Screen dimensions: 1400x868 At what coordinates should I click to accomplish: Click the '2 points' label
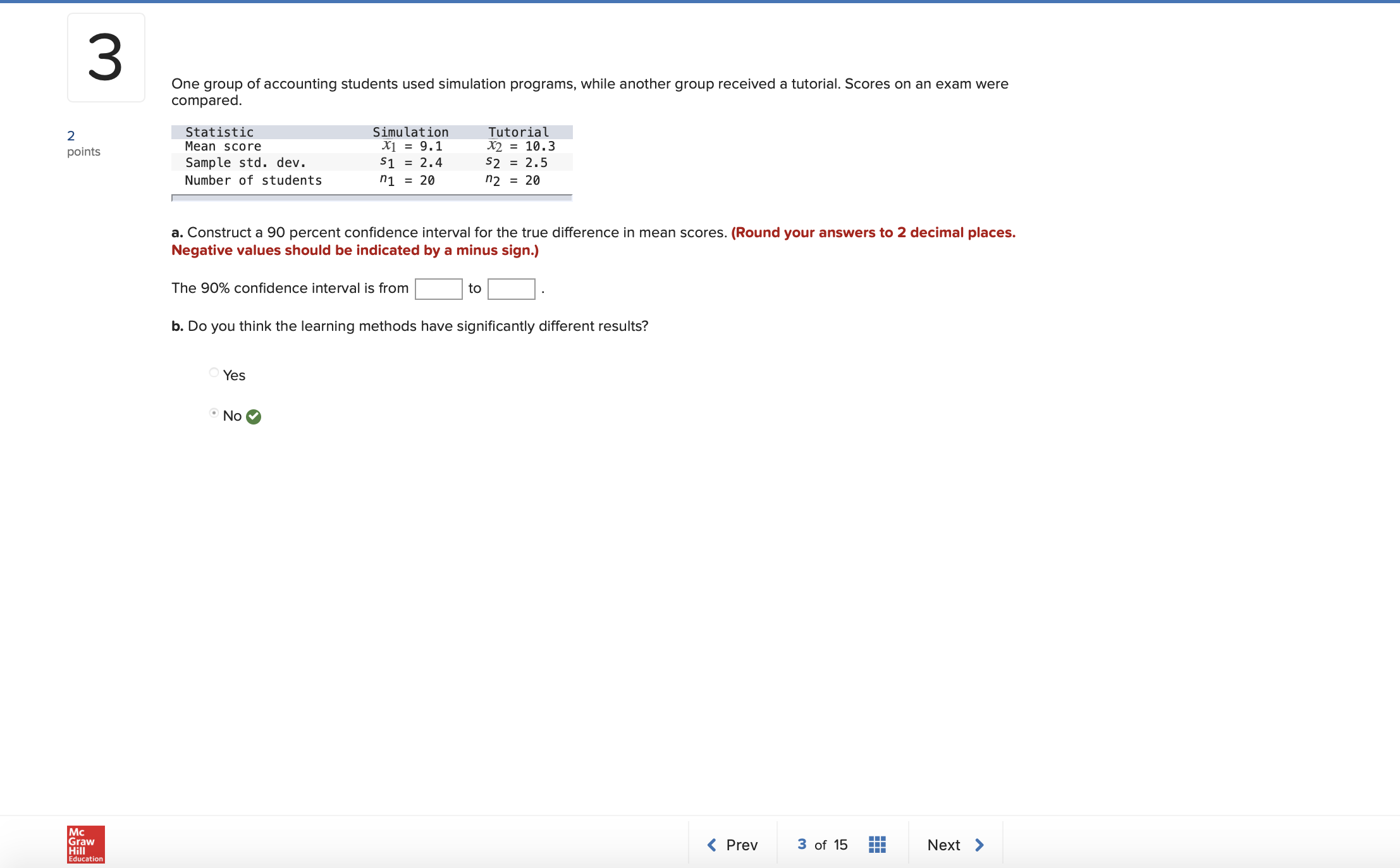[83, 144]
